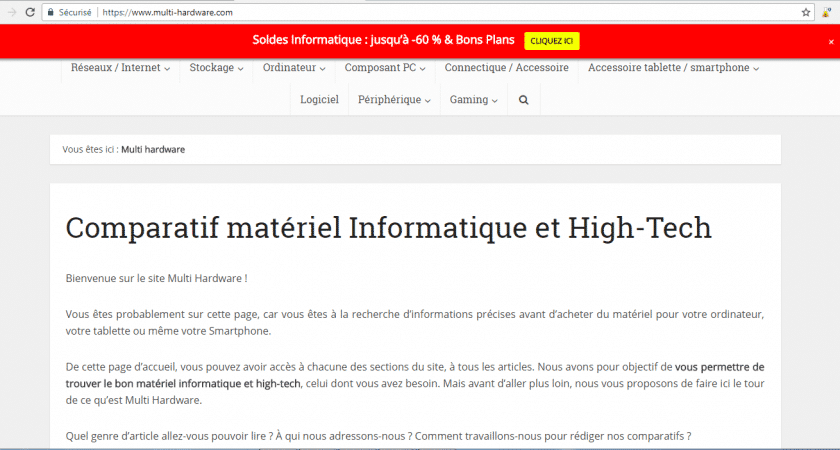Click the URL address bar field
Viewport: 840px width, 450px height.
click(429, 12)
